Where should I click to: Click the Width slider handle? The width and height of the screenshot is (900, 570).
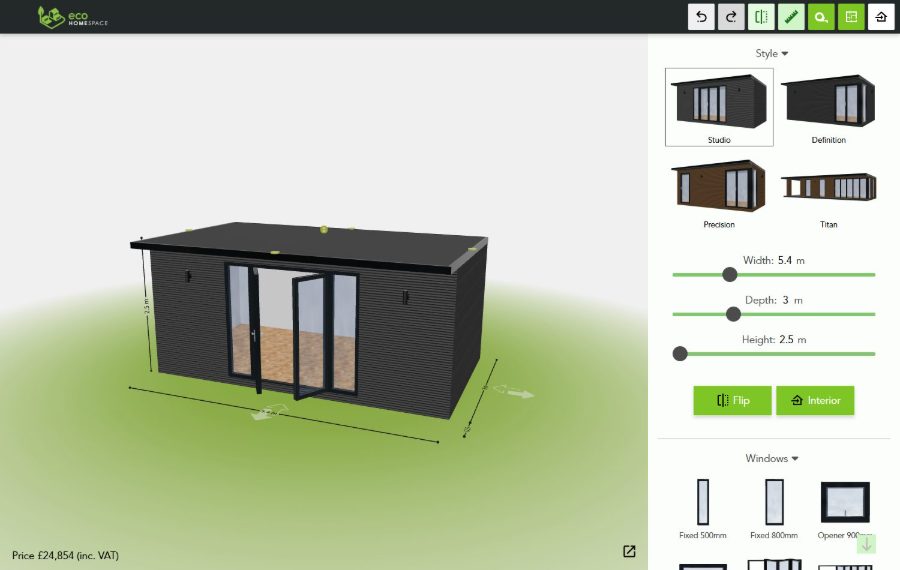pos(730,274)
